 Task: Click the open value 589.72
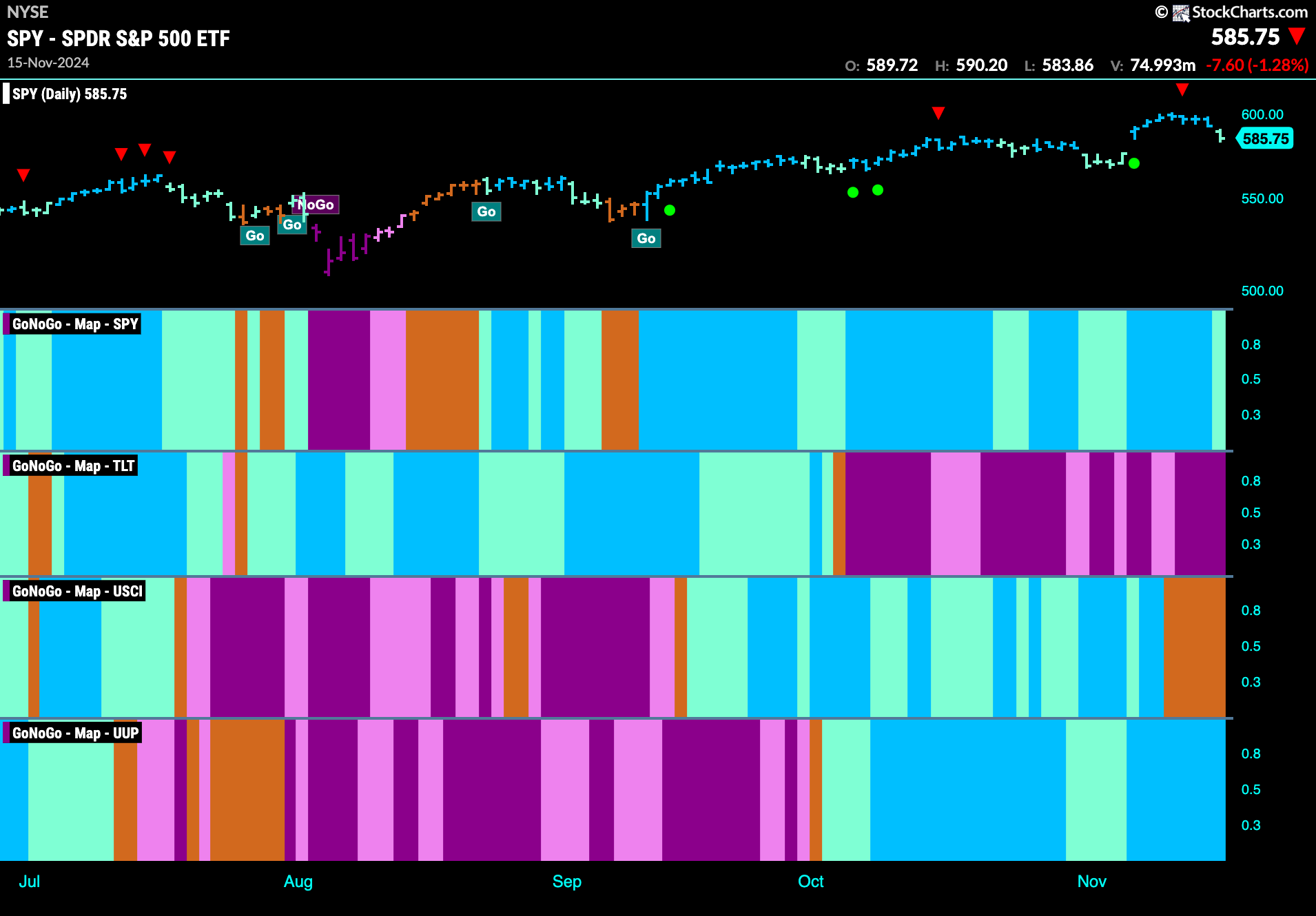[892, 65]
